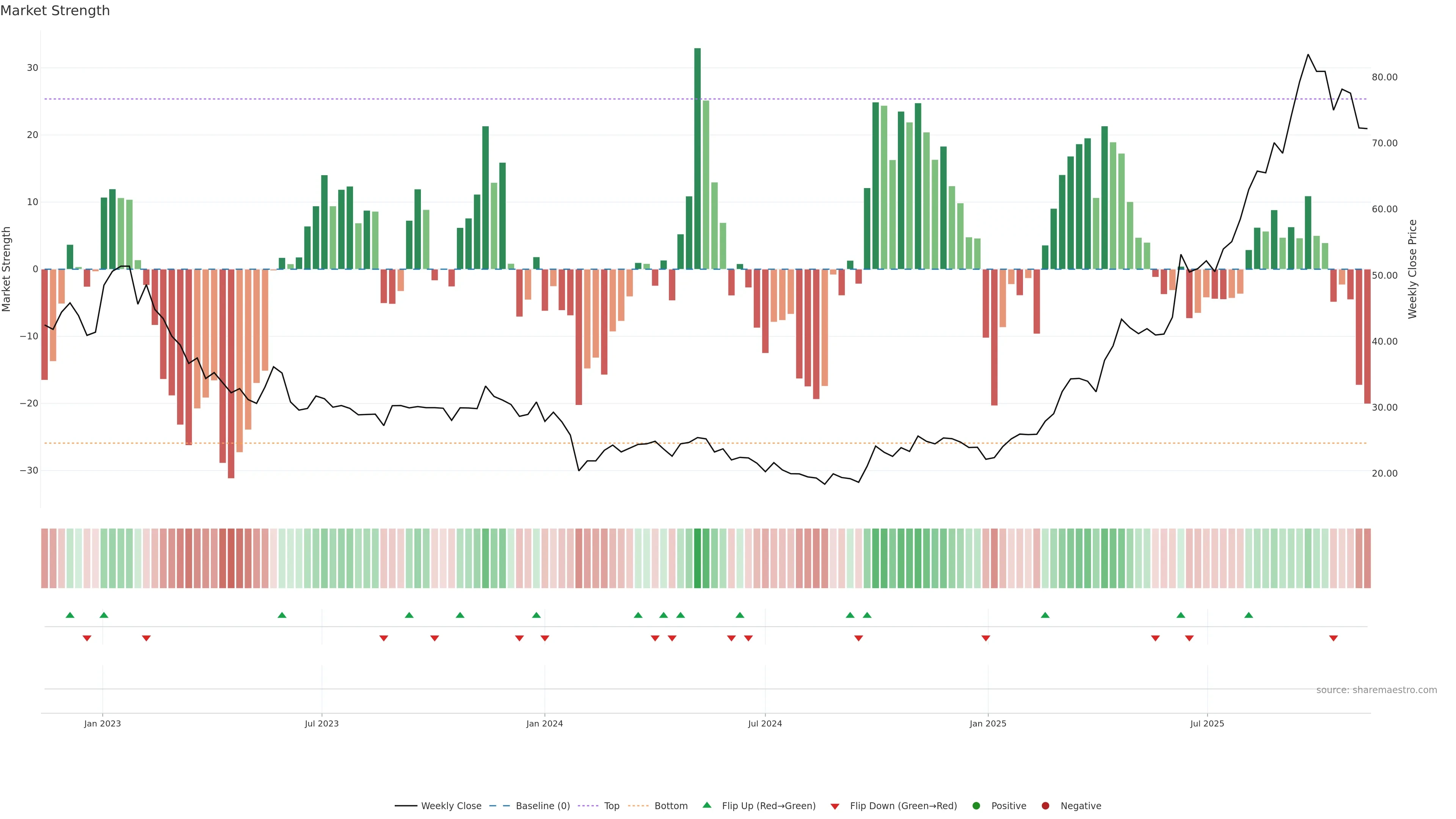Click the dark red Negative legend dot
1456x819 pixels.
point(1045,806)
